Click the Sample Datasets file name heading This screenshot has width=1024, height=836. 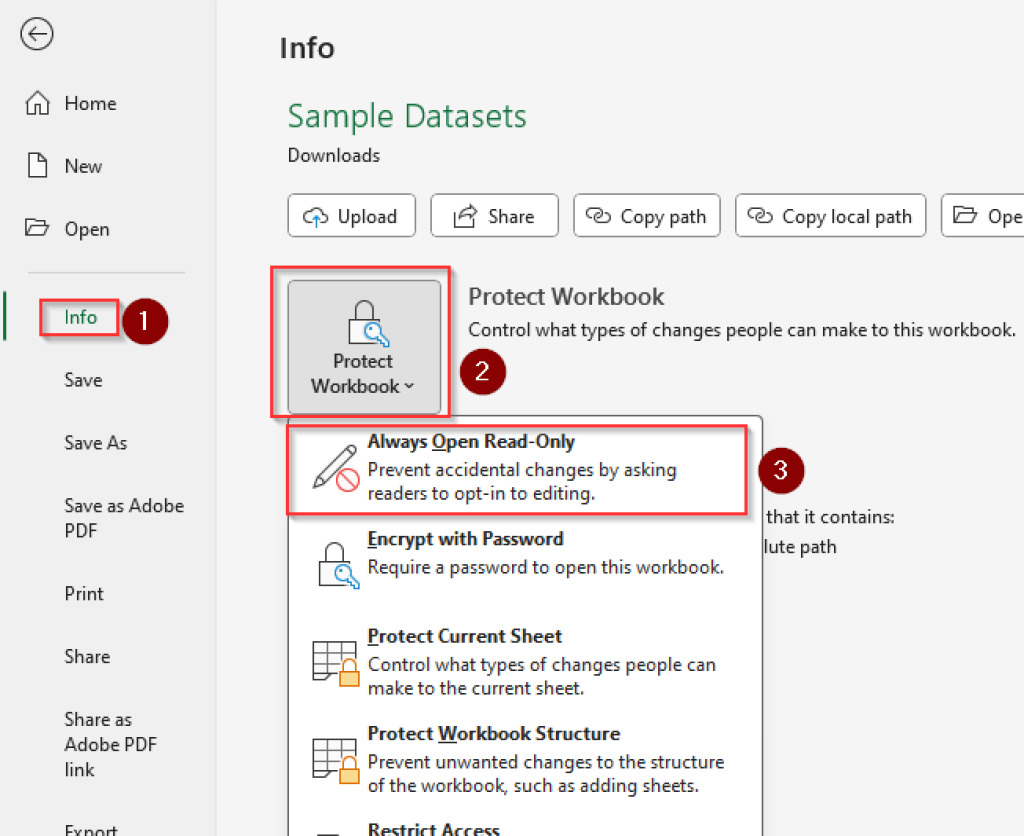pos(406,116)
